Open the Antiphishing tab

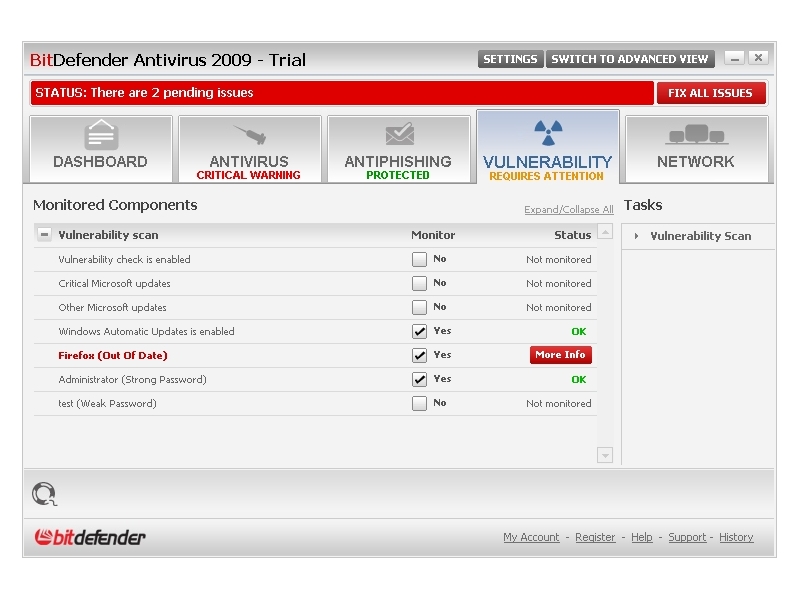pyautogui.click(x=398, y=148)
